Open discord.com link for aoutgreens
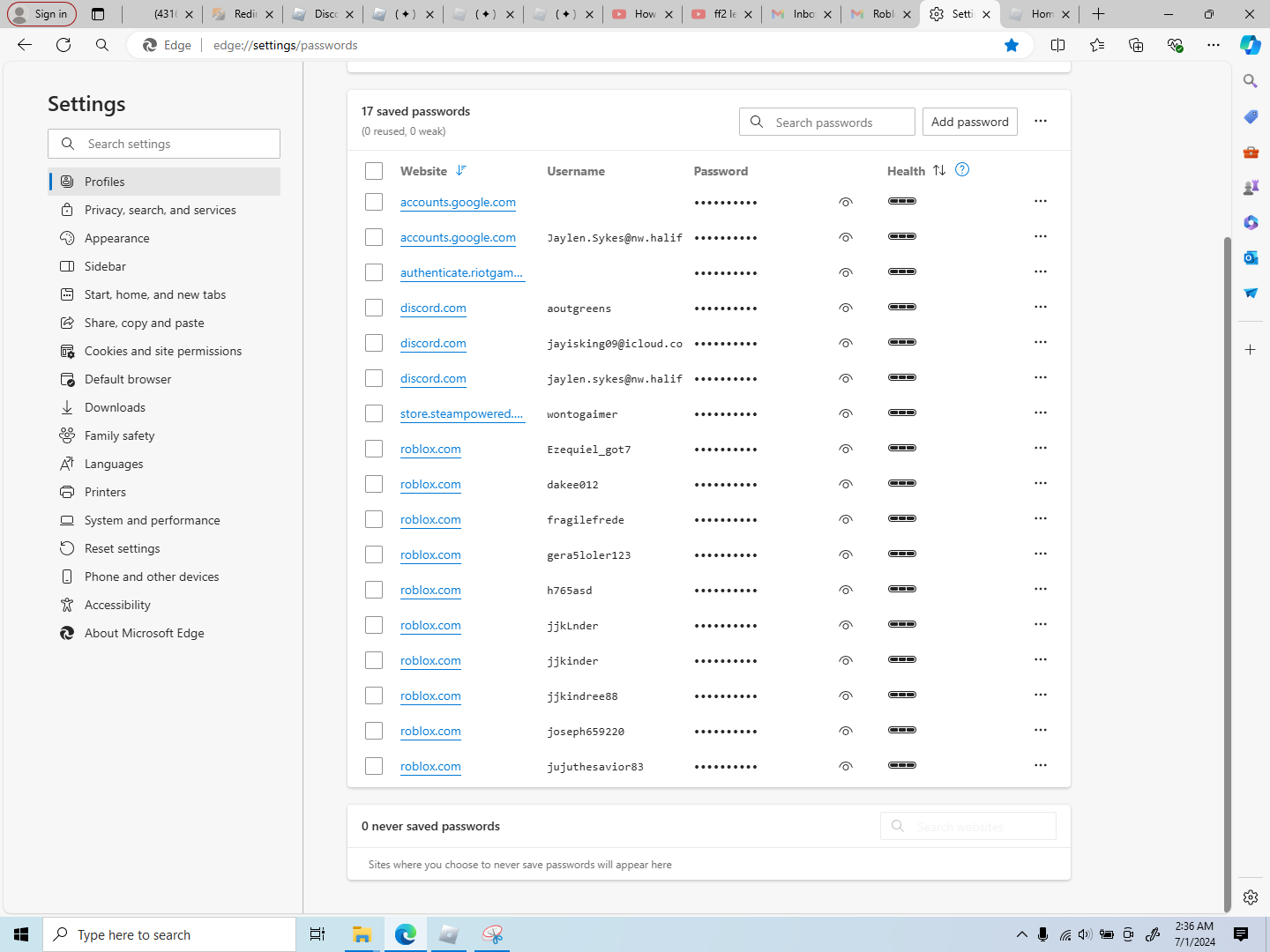Screen dimensions: 1270x952 [x=433, y=308]
